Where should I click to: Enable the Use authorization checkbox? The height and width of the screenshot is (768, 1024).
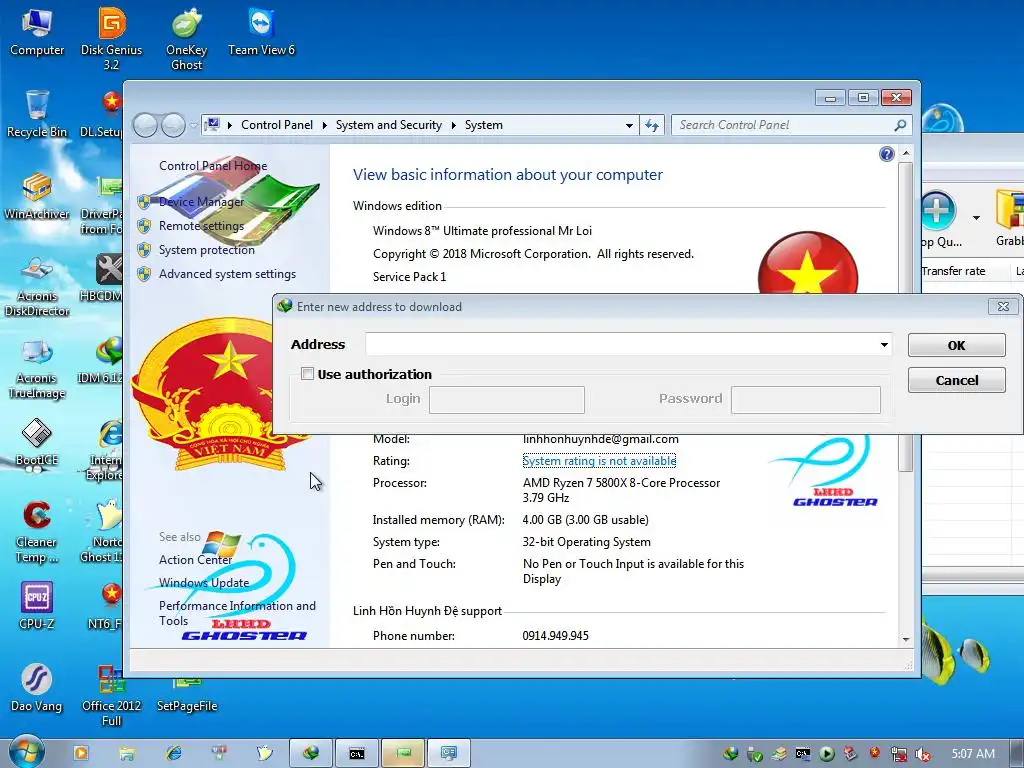(x=307, y=374)
